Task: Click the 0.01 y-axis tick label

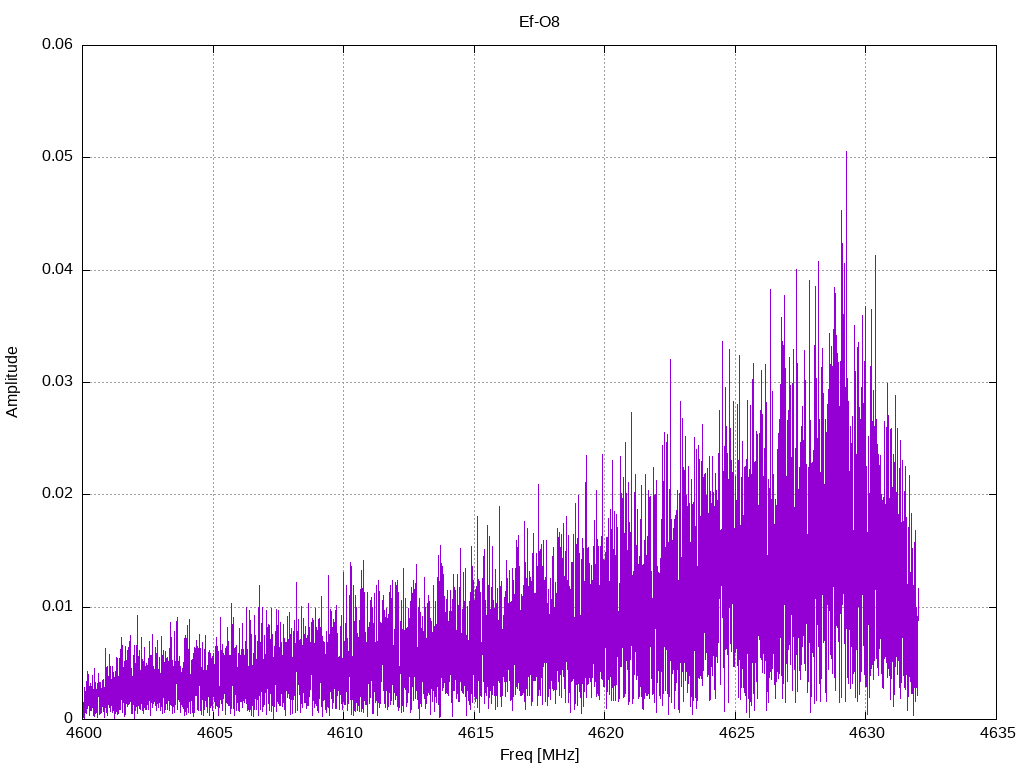Action: tap(57, 607)
